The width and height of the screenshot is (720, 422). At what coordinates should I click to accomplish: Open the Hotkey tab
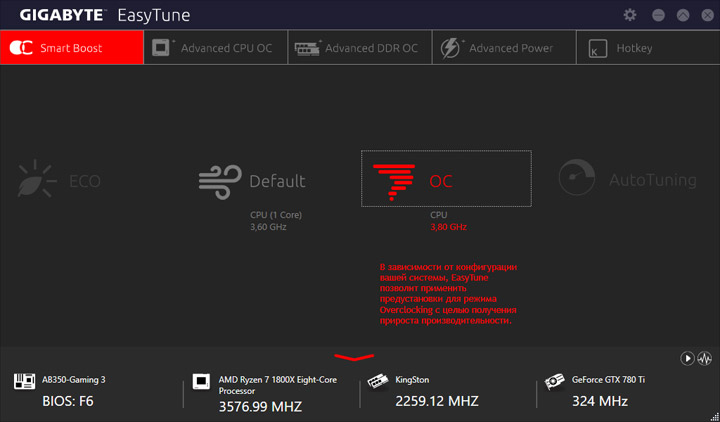tap(648, 47)
